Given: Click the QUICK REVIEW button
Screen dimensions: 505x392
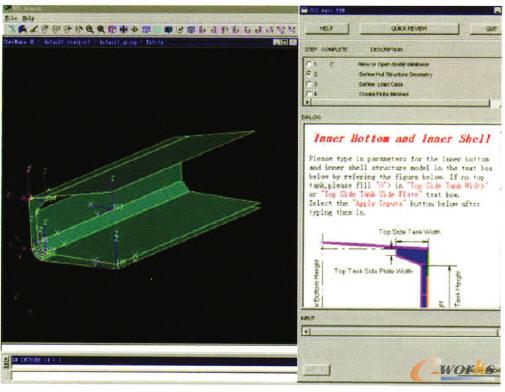Looking at the screenshot, I should coord(409,28).
